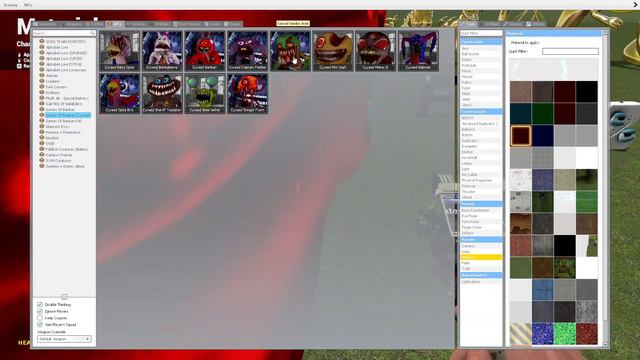
Task: Open the Tools tab in right panel
Action: click(469, 24)
